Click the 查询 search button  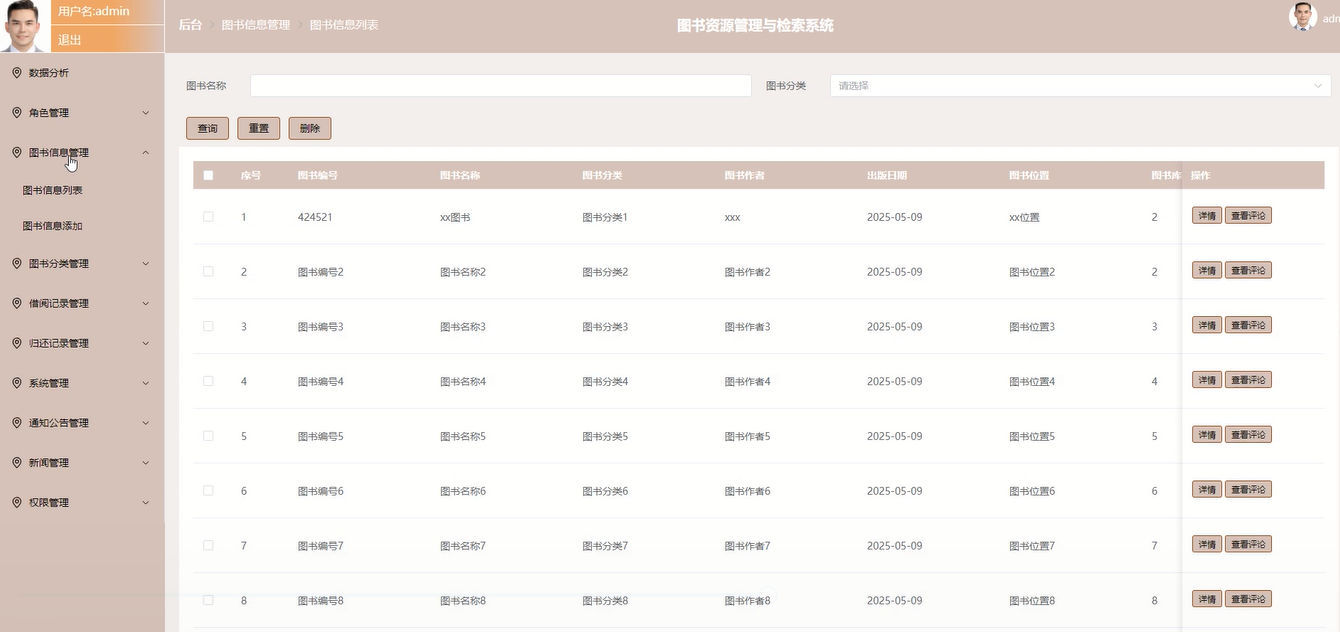[207, 128]
